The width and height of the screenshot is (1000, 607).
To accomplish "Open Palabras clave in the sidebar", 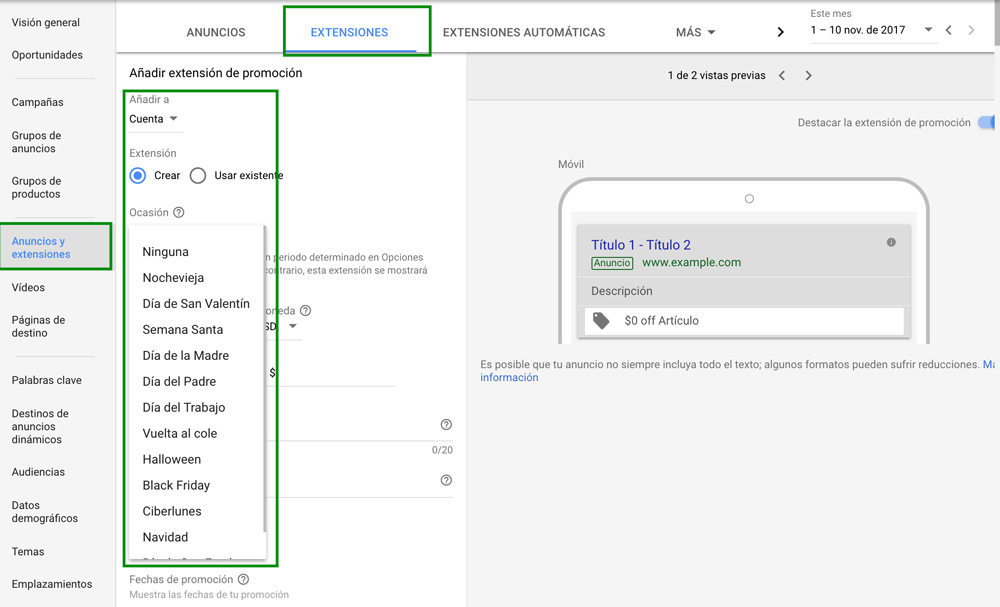I will click(x=47, y=380).
